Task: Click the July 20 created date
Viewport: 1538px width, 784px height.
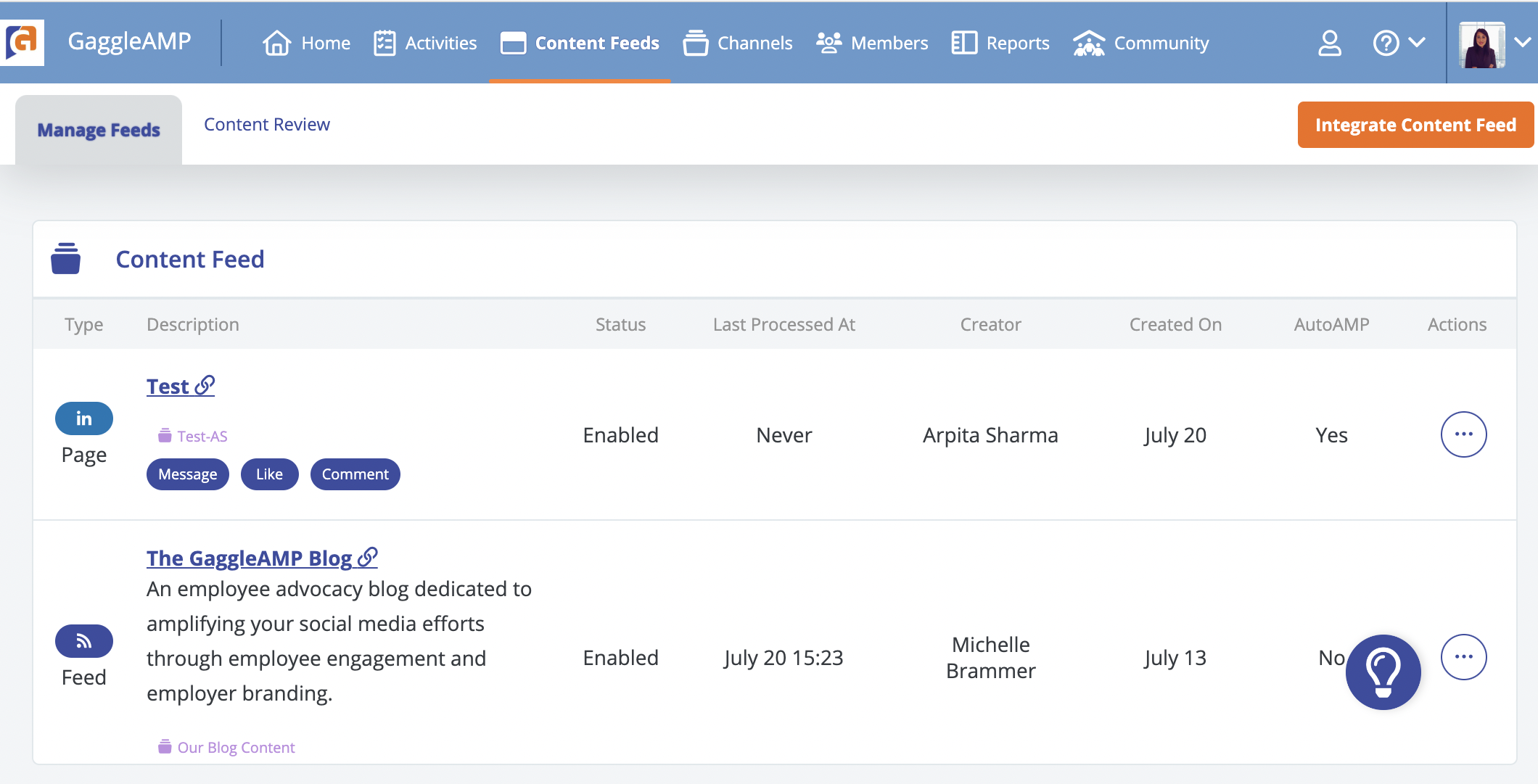Action: [x=1175, y=435]
